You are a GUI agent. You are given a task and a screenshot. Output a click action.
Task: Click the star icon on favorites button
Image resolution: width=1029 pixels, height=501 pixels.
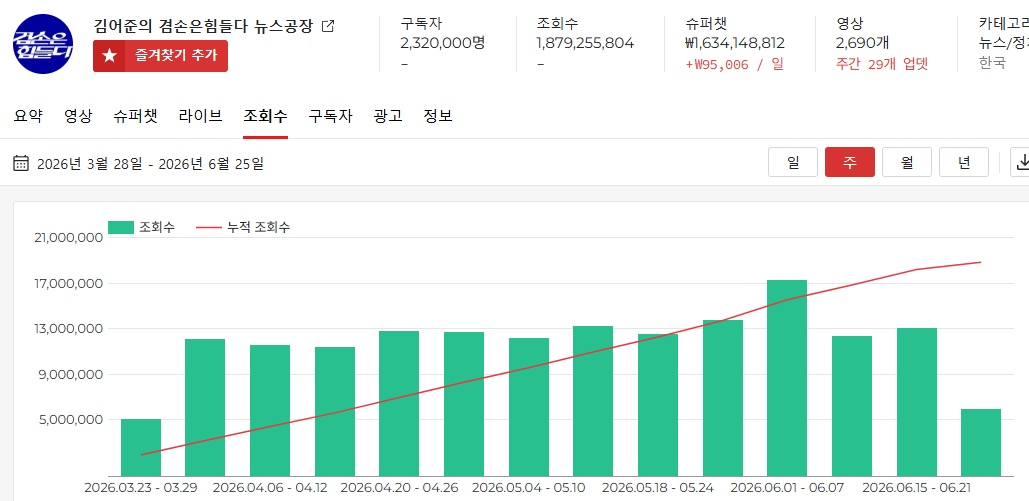[109, 56]
